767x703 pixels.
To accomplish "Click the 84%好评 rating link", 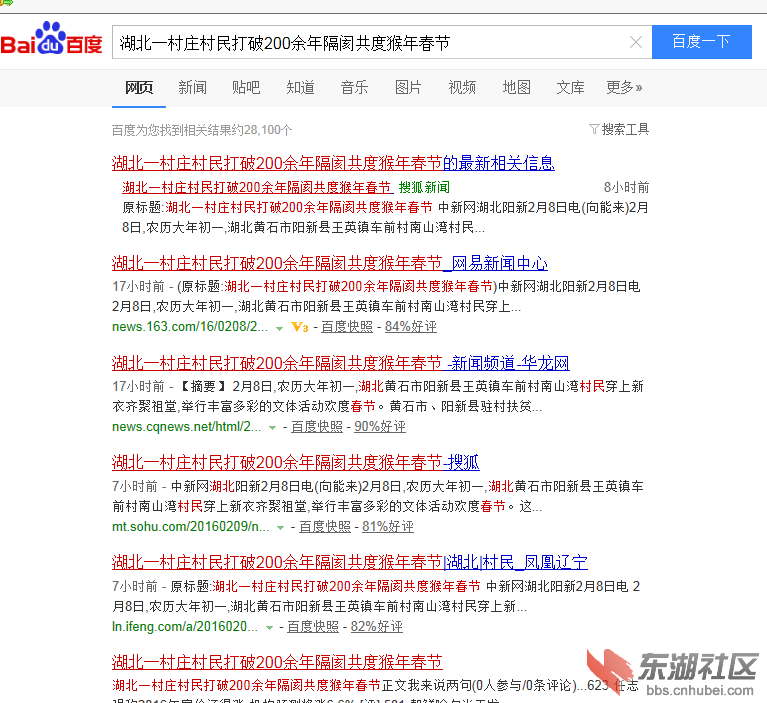I will (410, 326).
